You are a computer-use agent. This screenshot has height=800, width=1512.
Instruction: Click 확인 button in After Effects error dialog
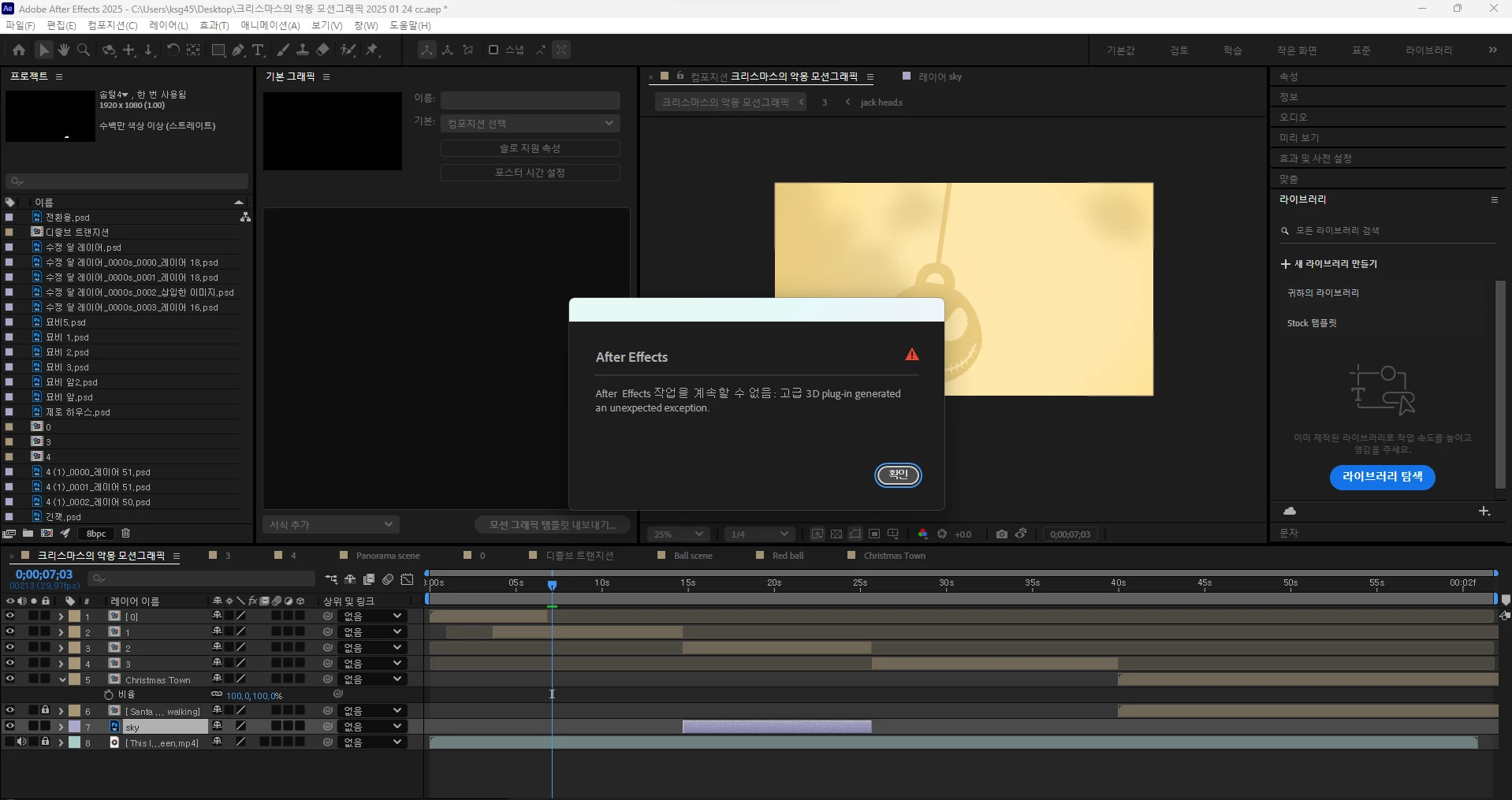pyautogui.click(x=898, y=474)
